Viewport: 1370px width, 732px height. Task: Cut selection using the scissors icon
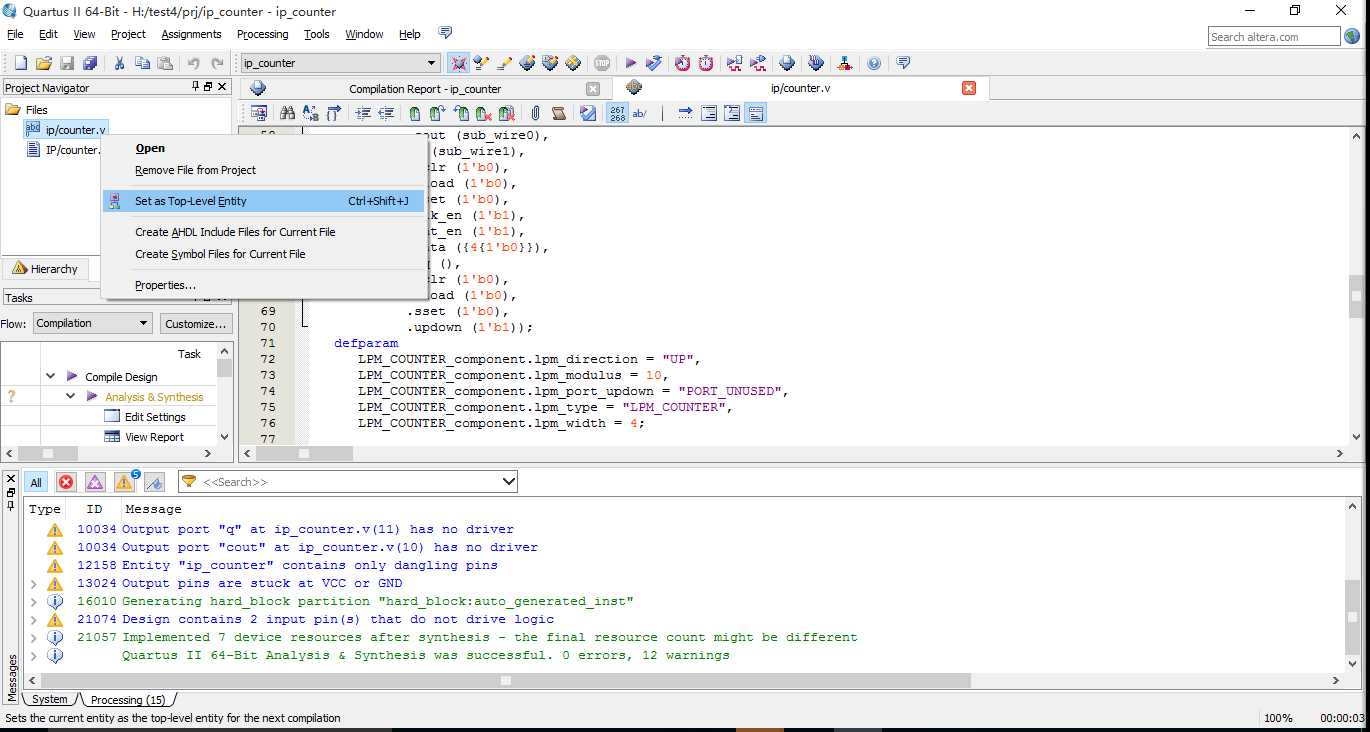(119, 63)
